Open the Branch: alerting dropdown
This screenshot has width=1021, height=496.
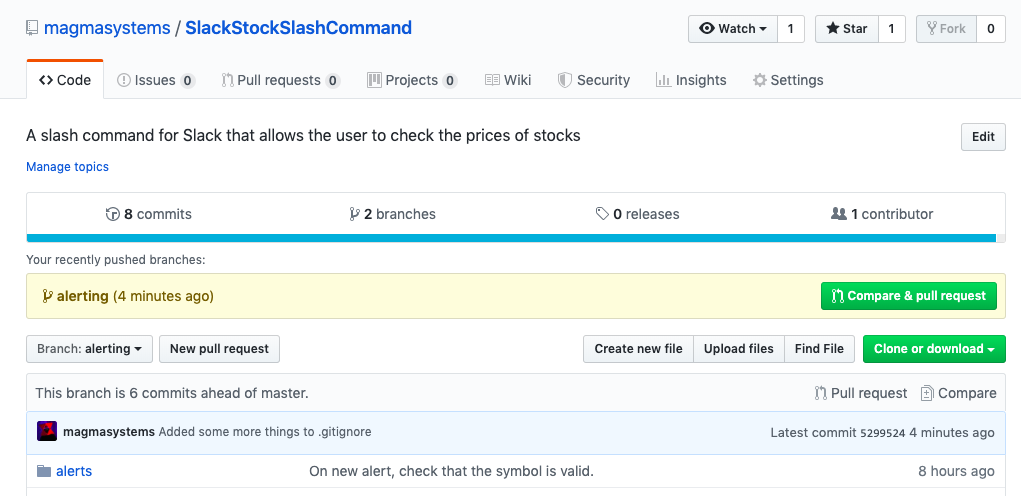(89, 349)
